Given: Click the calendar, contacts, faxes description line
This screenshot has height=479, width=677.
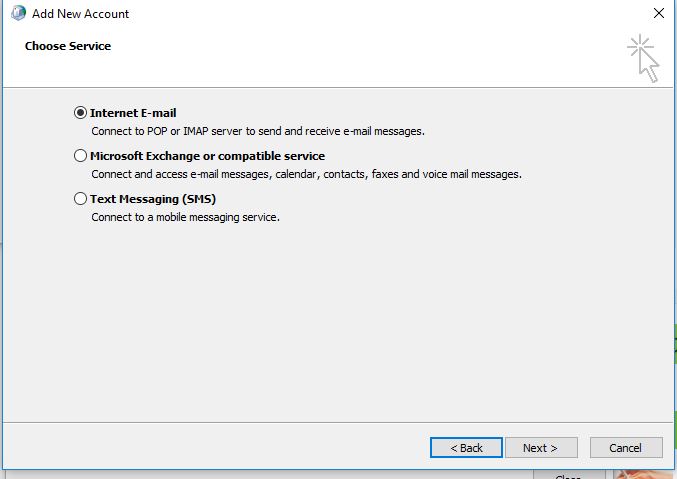Looking at the screenshot, I should coord(306,174).
